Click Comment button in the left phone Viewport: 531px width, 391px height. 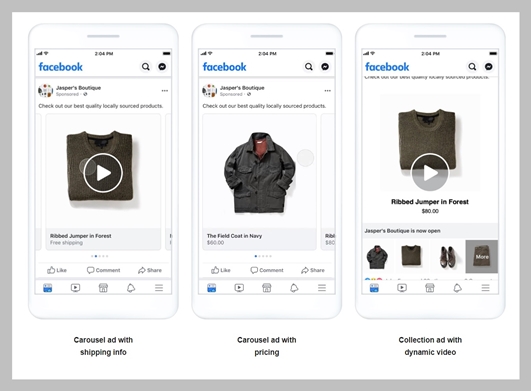coord(103,270)
